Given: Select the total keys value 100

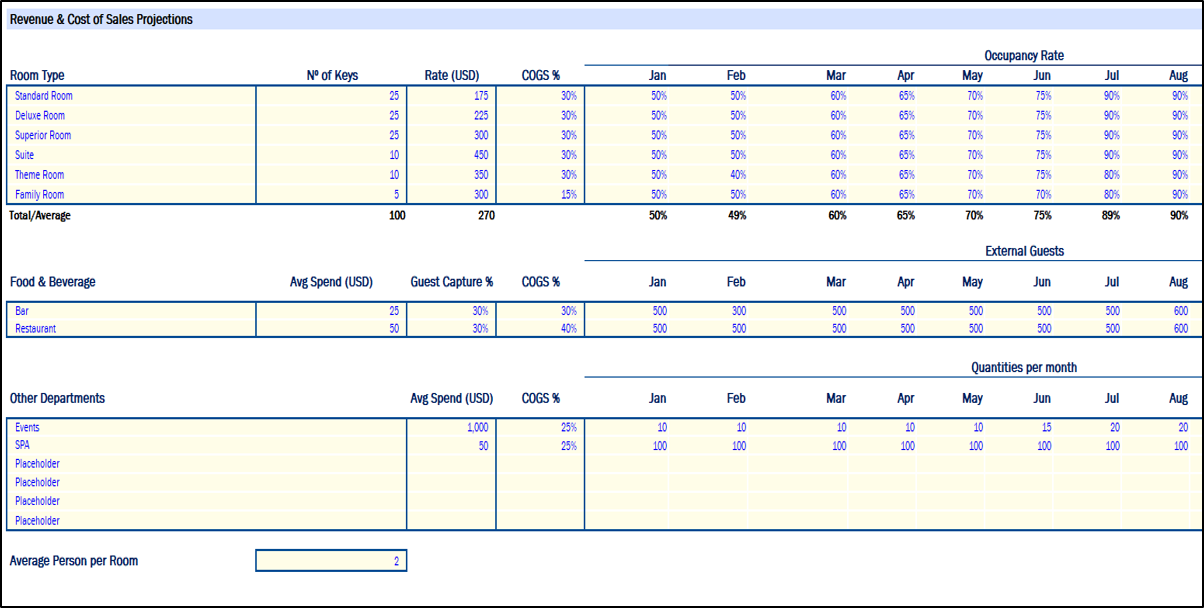Looking at the screenshot, I should pos(396,215).
